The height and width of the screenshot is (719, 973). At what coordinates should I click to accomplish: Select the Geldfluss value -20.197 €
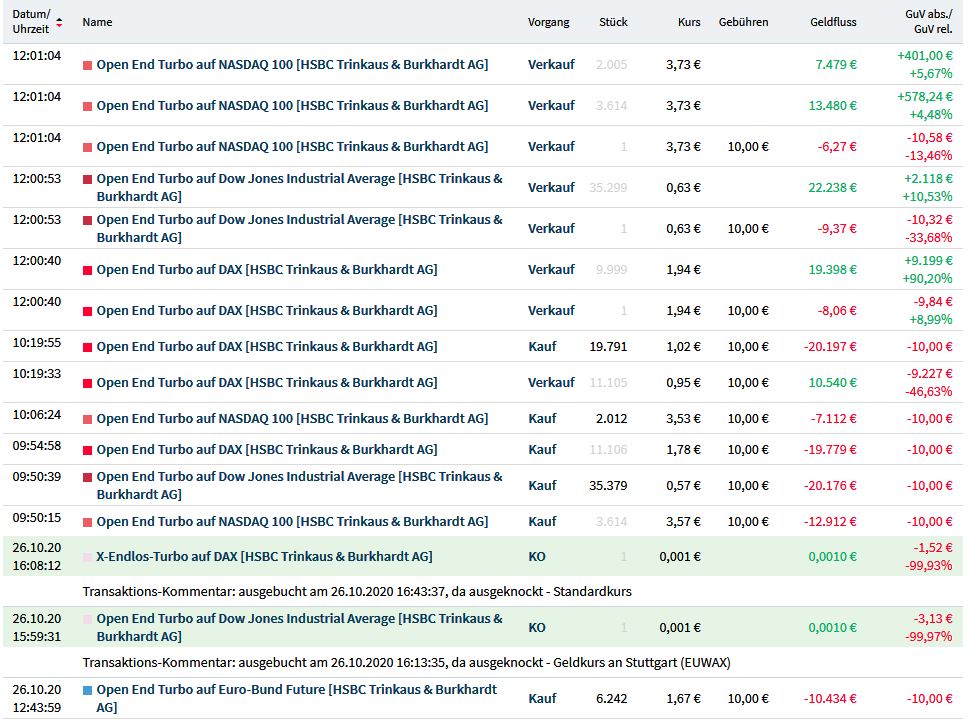[x=830, y=346]
